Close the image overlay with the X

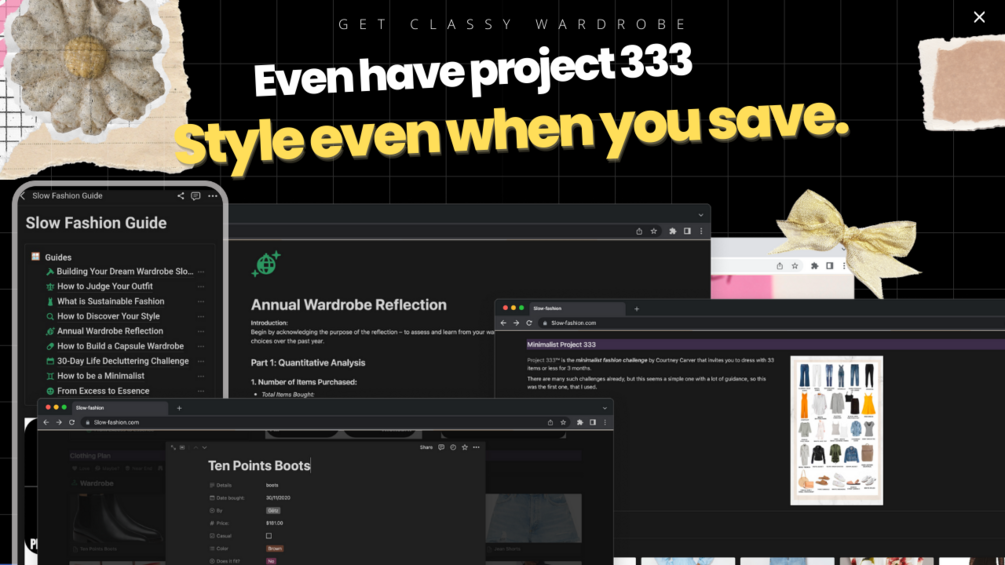coord(979,17)
